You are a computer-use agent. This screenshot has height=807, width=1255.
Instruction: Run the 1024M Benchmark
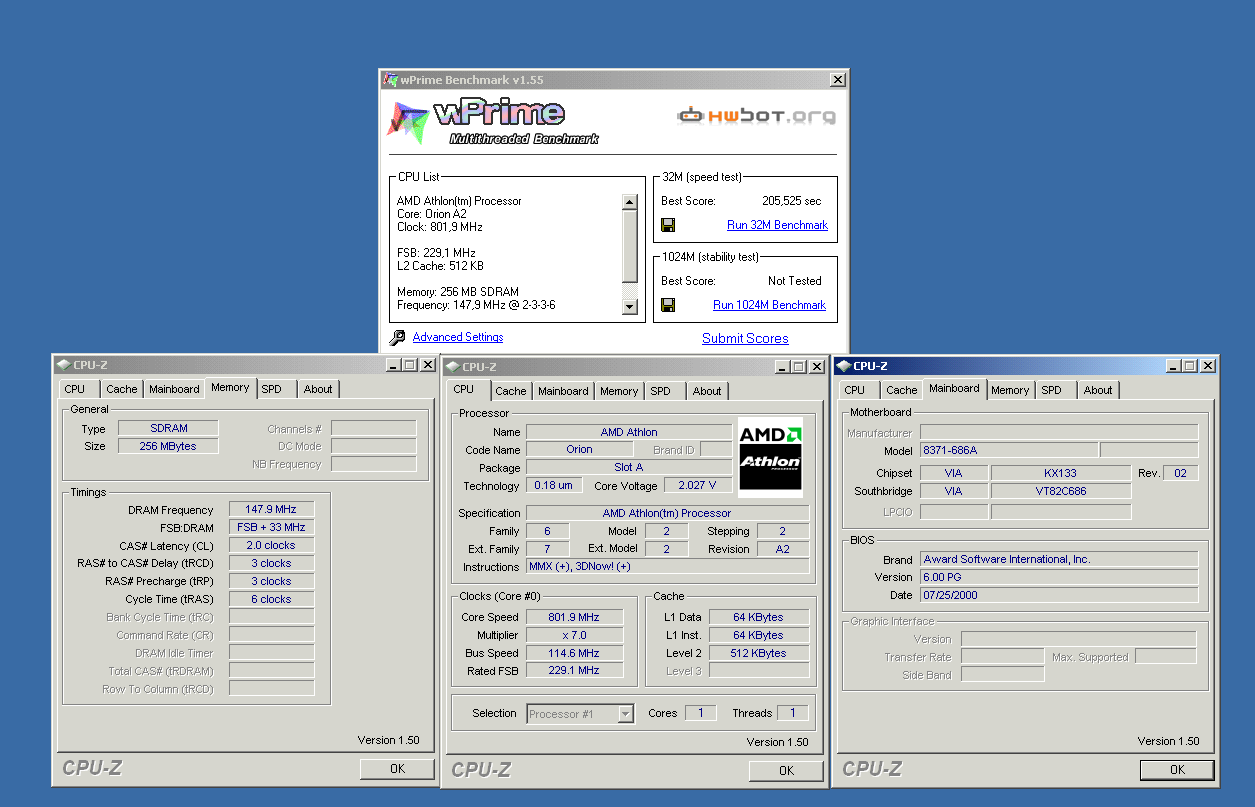pos(769,305)
